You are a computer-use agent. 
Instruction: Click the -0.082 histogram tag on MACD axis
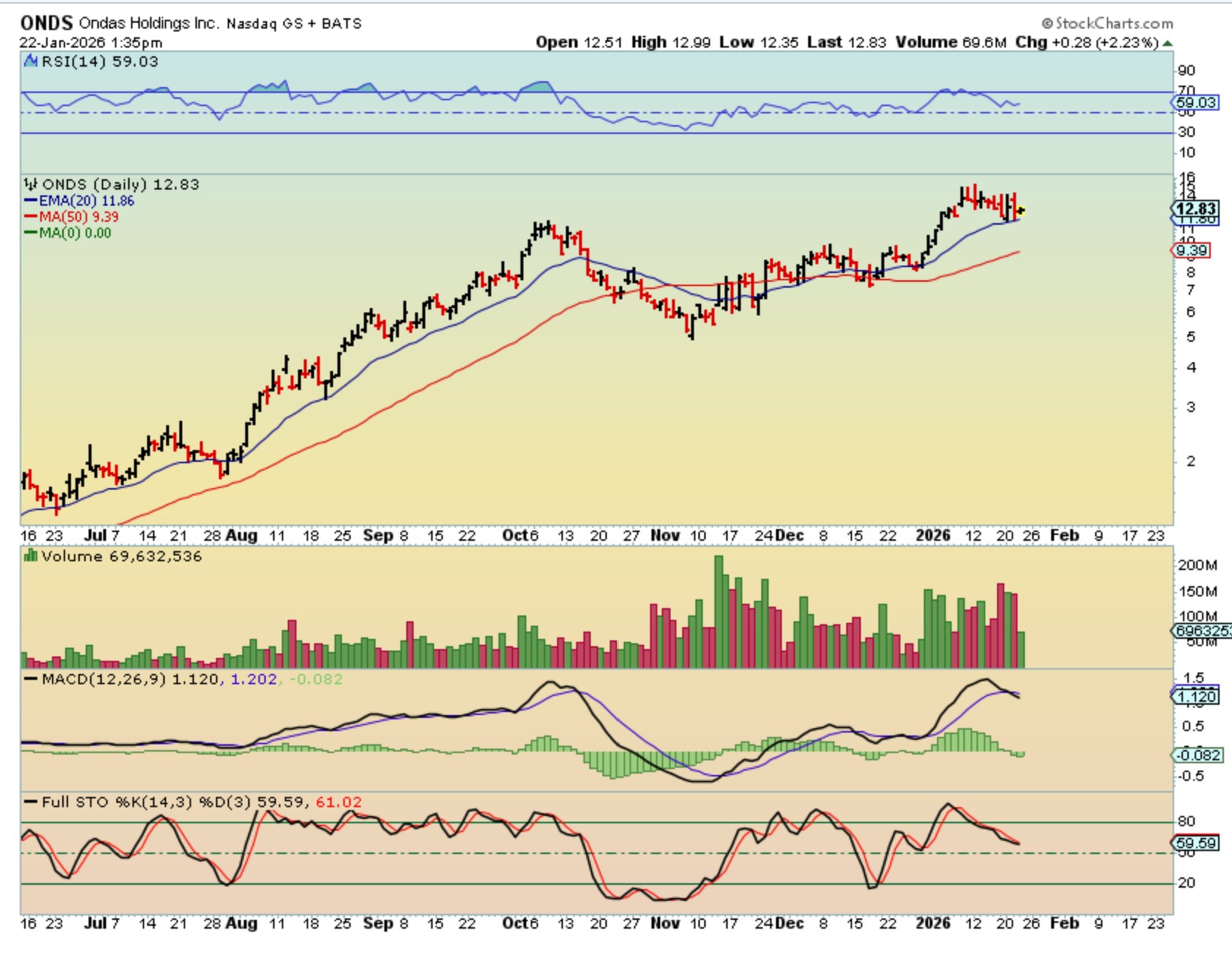click(x=1198, y=755)
